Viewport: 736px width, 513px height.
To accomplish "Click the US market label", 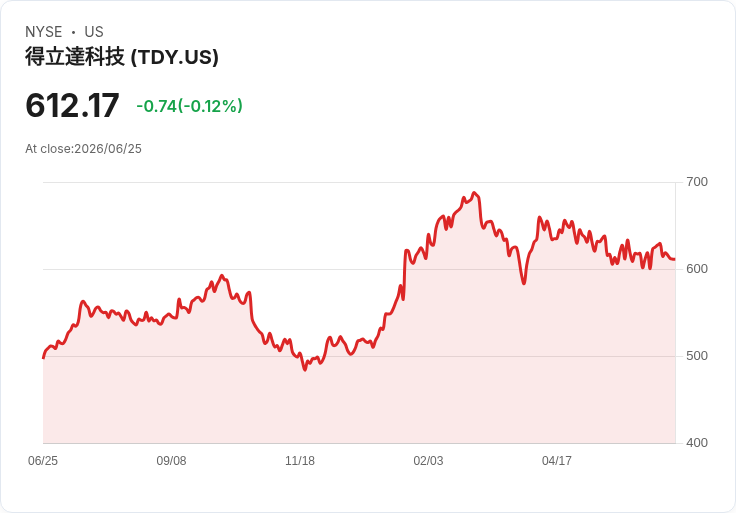I will tap(94, 32).
